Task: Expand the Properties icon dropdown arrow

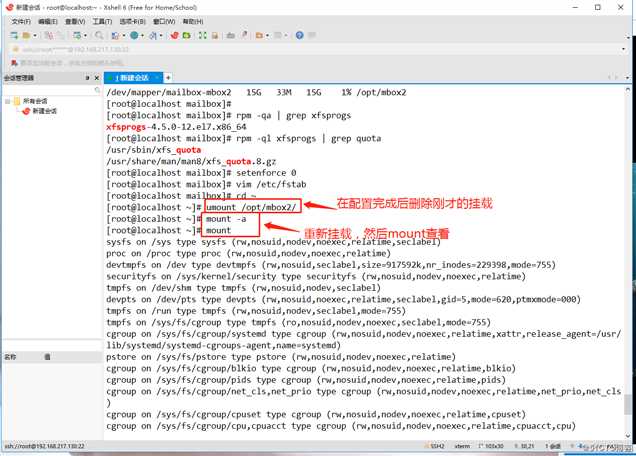Action: coord(85,36)
